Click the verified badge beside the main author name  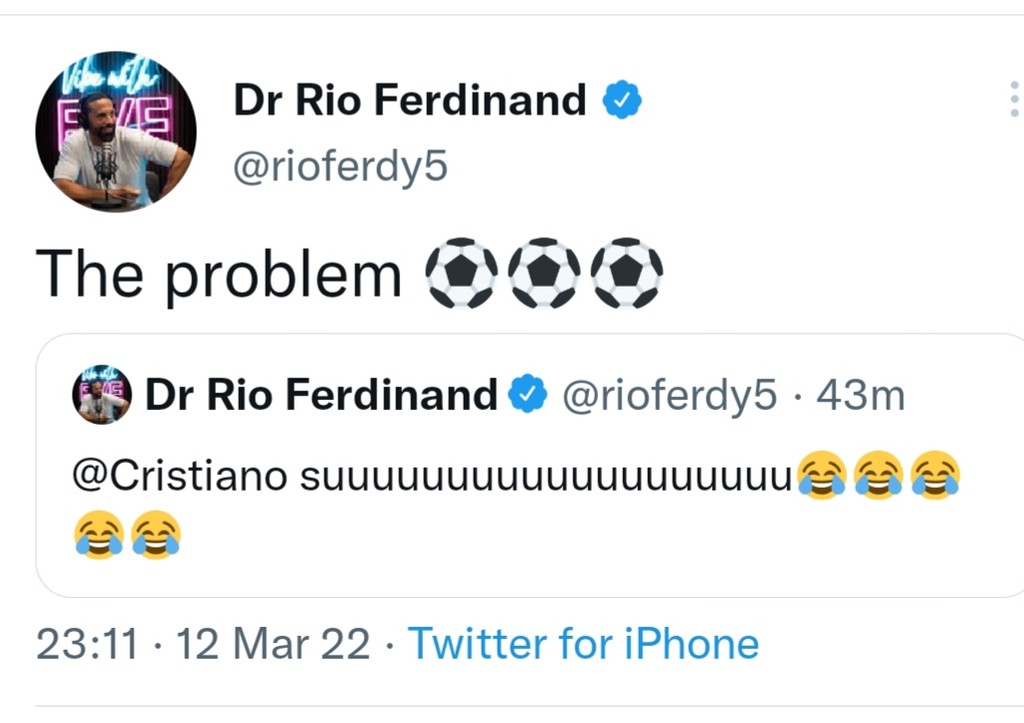click(621, 100)
